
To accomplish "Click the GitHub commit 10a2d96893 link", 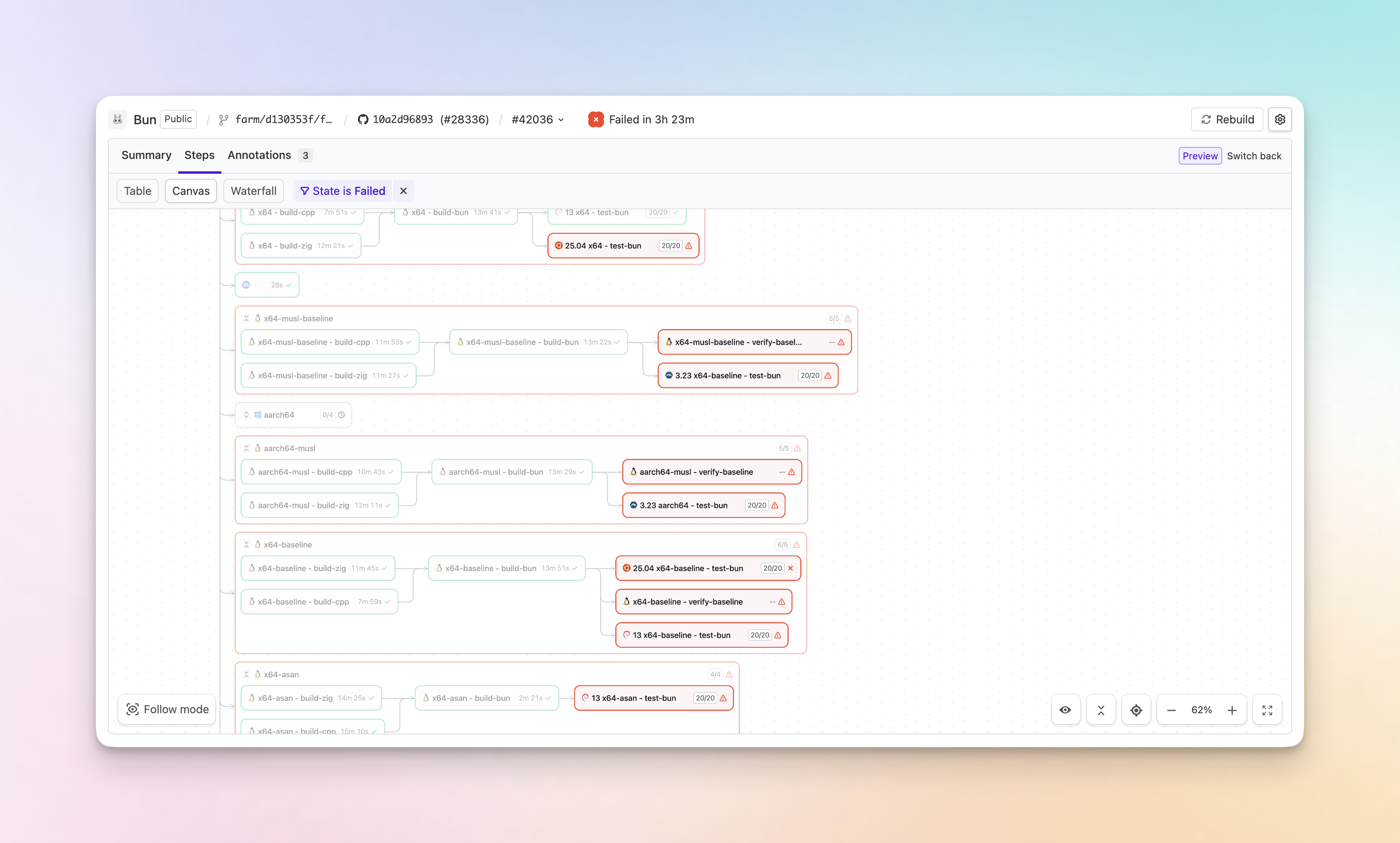I will click(402, 119).
